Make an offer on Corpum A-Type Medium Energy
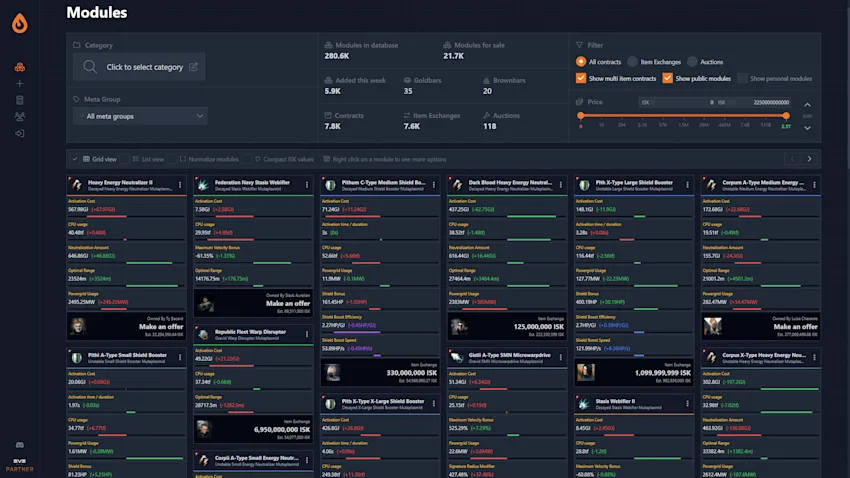850x478 pixels. tap(795, 326)
